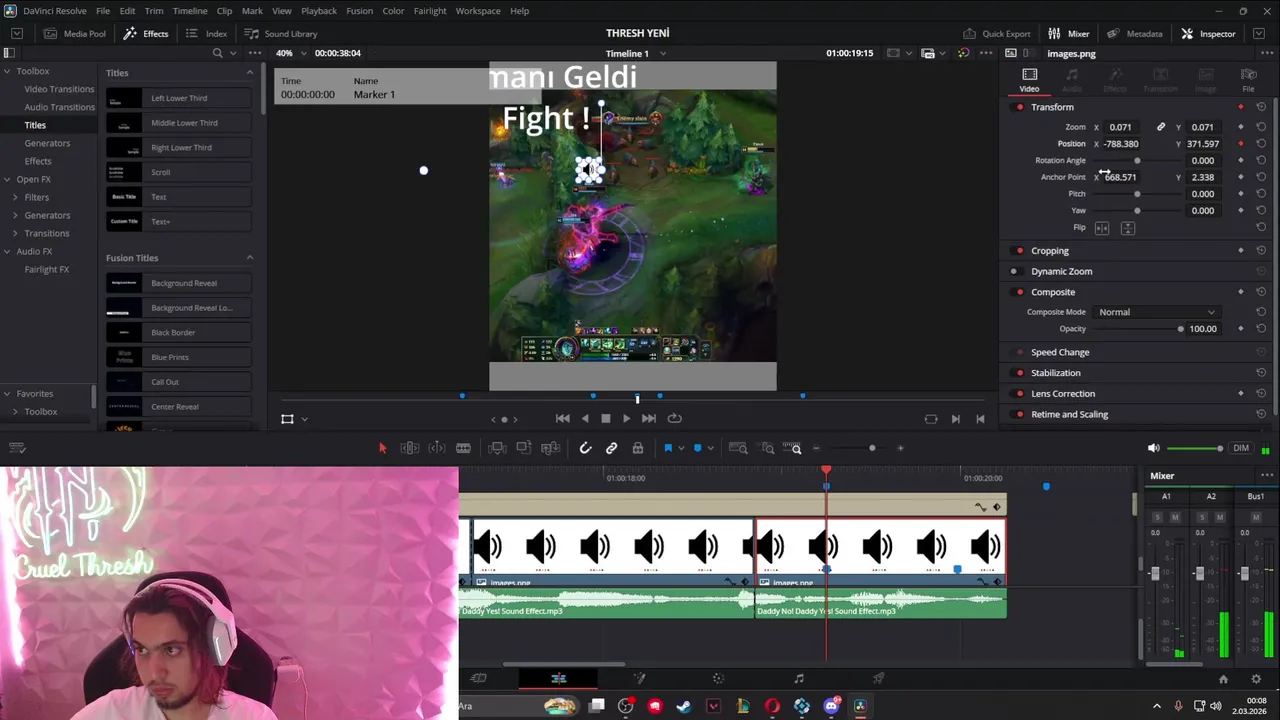The width and height of the screenshot is (1280, 720).
Task: Open Composite Mode Normal dropdown
Action: point(1156,312)
